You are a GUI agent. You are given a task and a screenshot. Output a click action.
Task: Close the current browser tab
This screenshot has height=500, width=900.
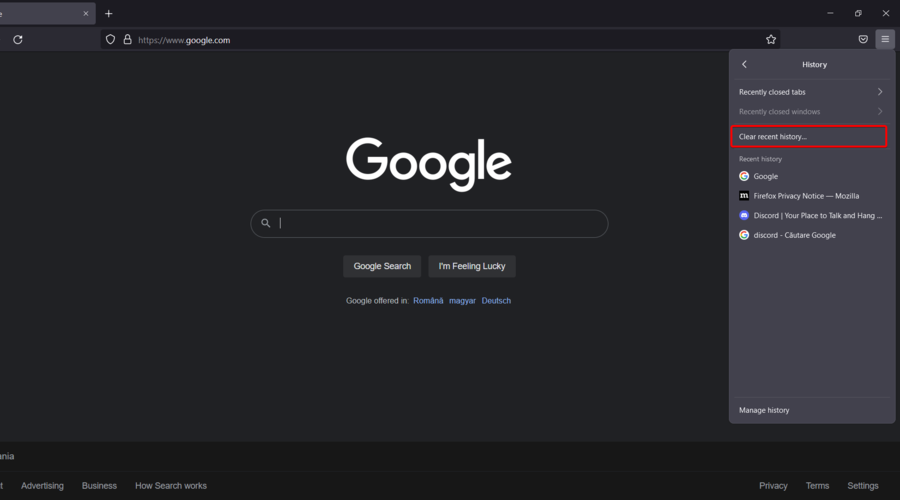(86, 14)
